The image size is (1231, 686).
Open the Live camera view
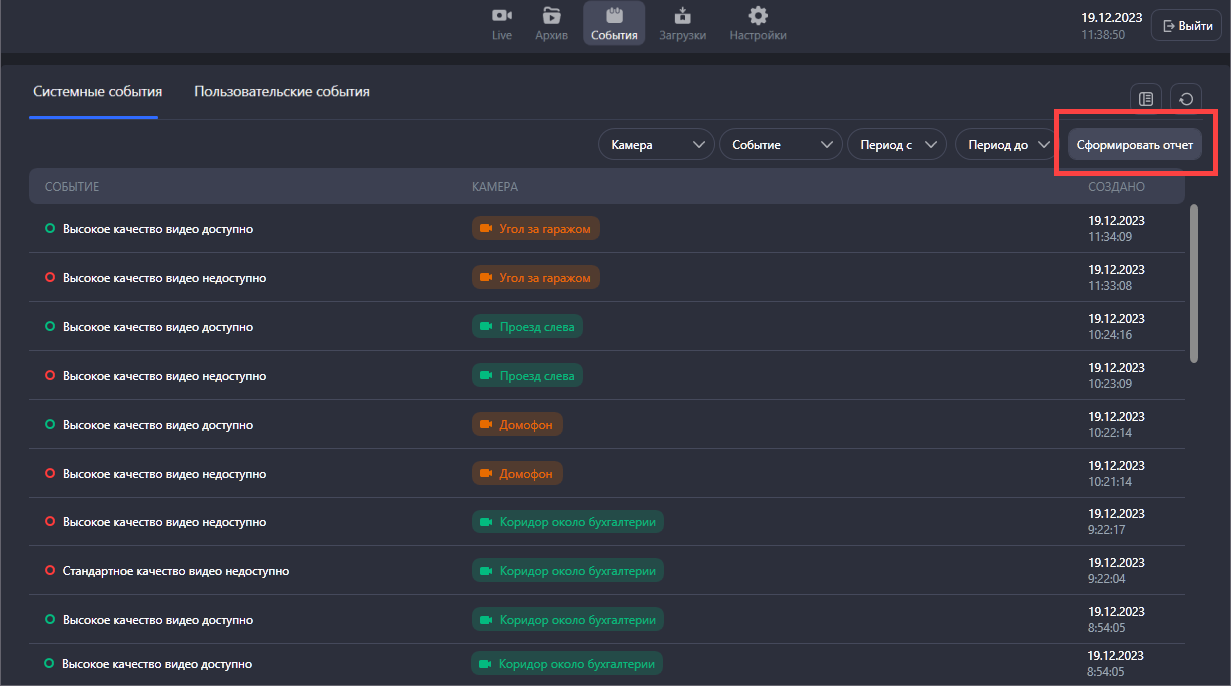coord(502,24)
